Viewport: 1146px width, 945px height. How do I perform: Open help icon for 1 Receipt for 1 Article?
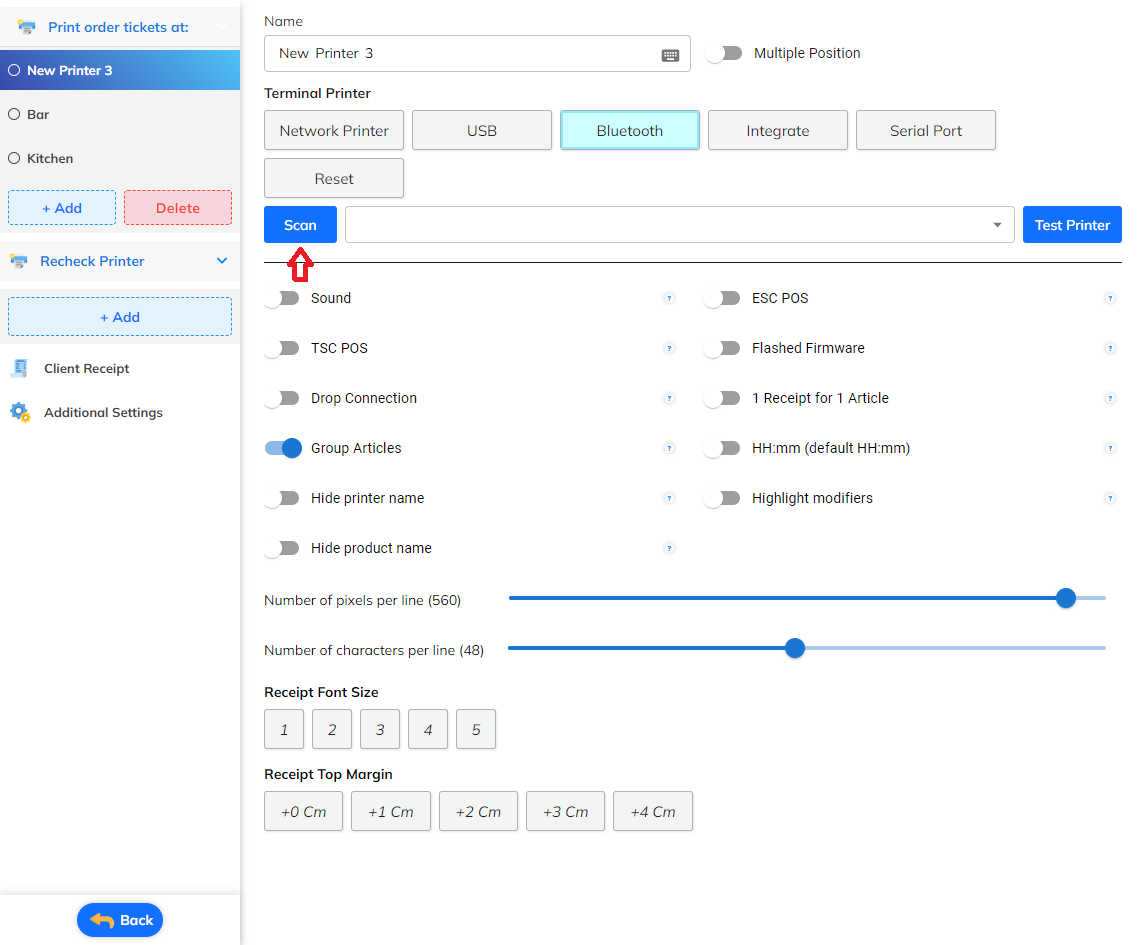(x=1109, y=398)
